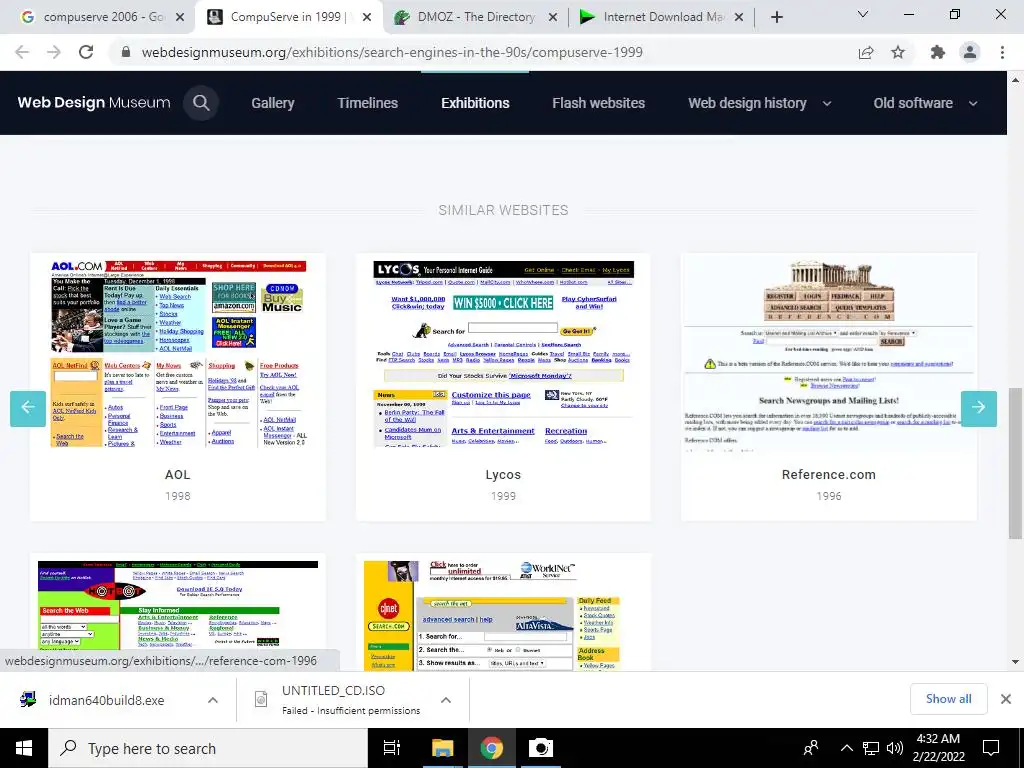1024x768 pixels.
Task: Open the site search magnifier icon
Action: tap(201, 103)
